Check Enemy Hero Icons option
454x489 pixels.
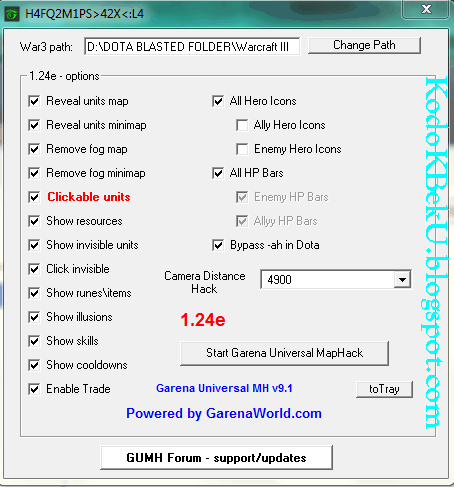[242, 149]
